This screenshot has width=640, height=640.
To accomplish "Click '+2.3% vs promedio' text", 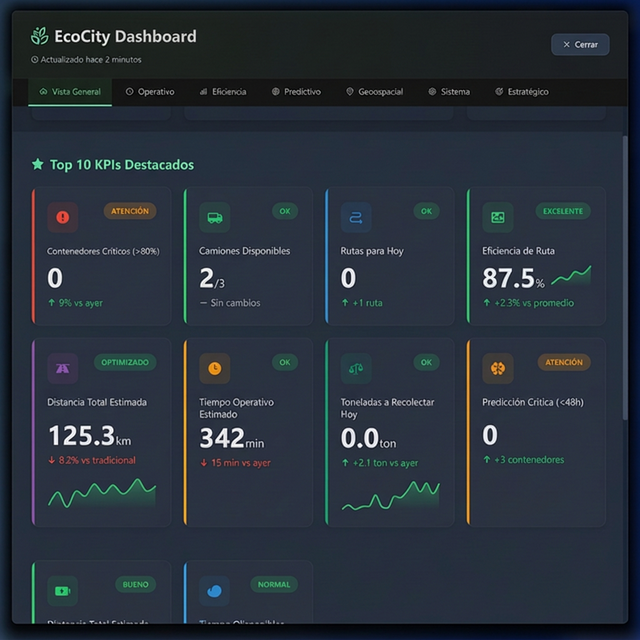I will coord(534,303).
